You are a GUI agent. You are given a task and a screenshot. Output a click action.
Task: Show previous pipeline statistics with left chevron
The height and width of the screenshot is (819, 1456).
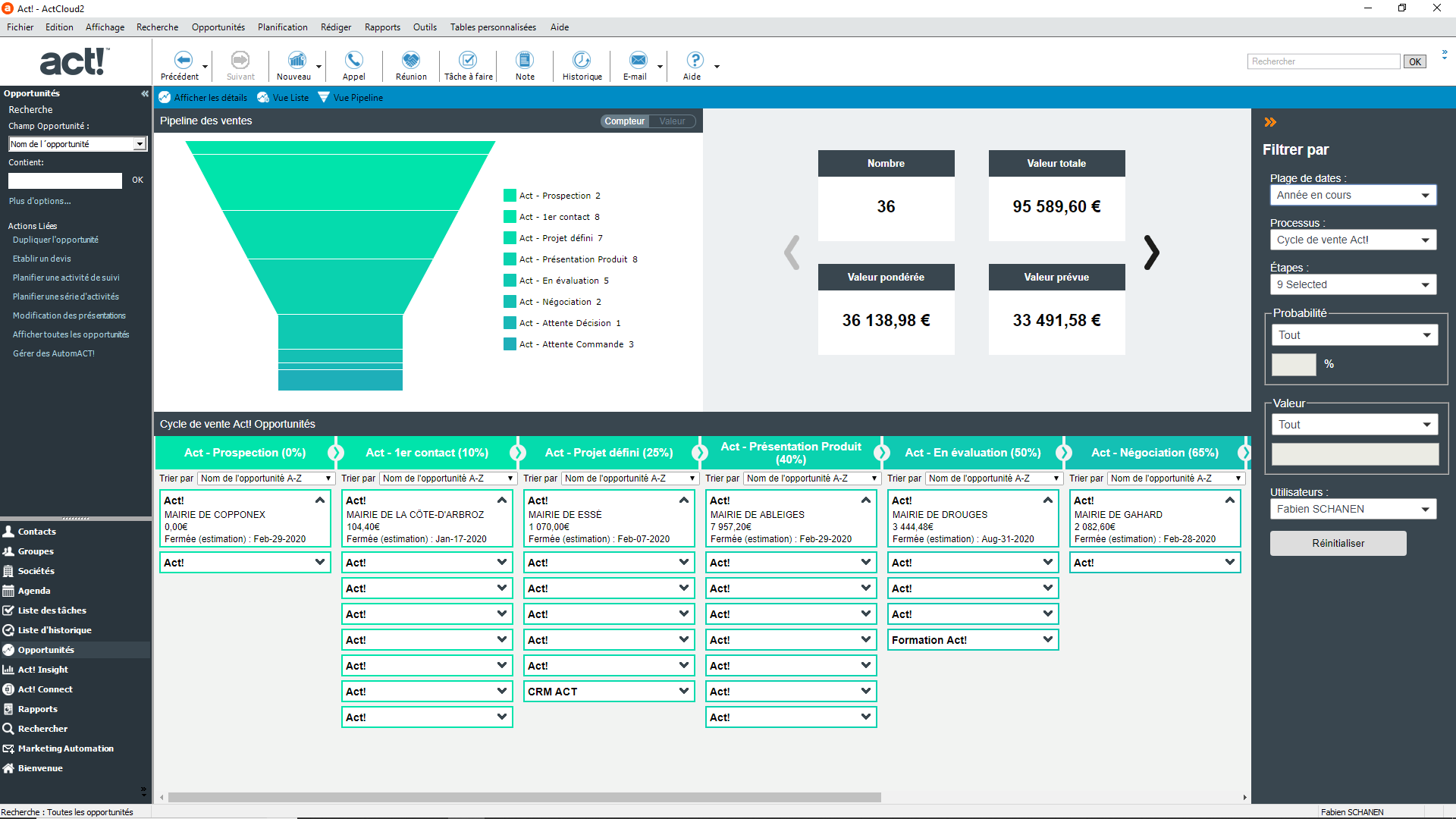pyautogui.click(x=792, y=253)
